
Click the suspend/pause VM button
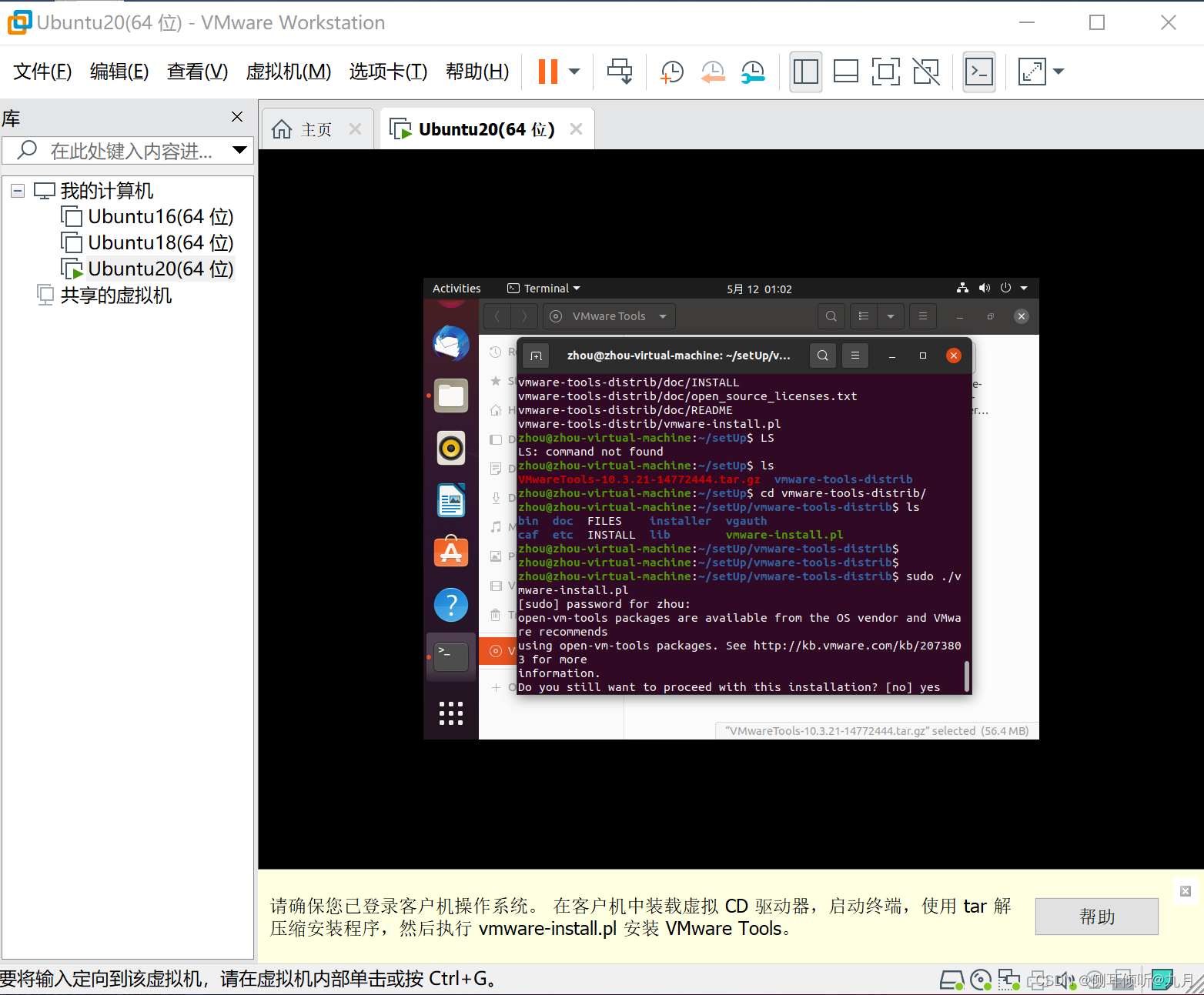tap(547, 72)
